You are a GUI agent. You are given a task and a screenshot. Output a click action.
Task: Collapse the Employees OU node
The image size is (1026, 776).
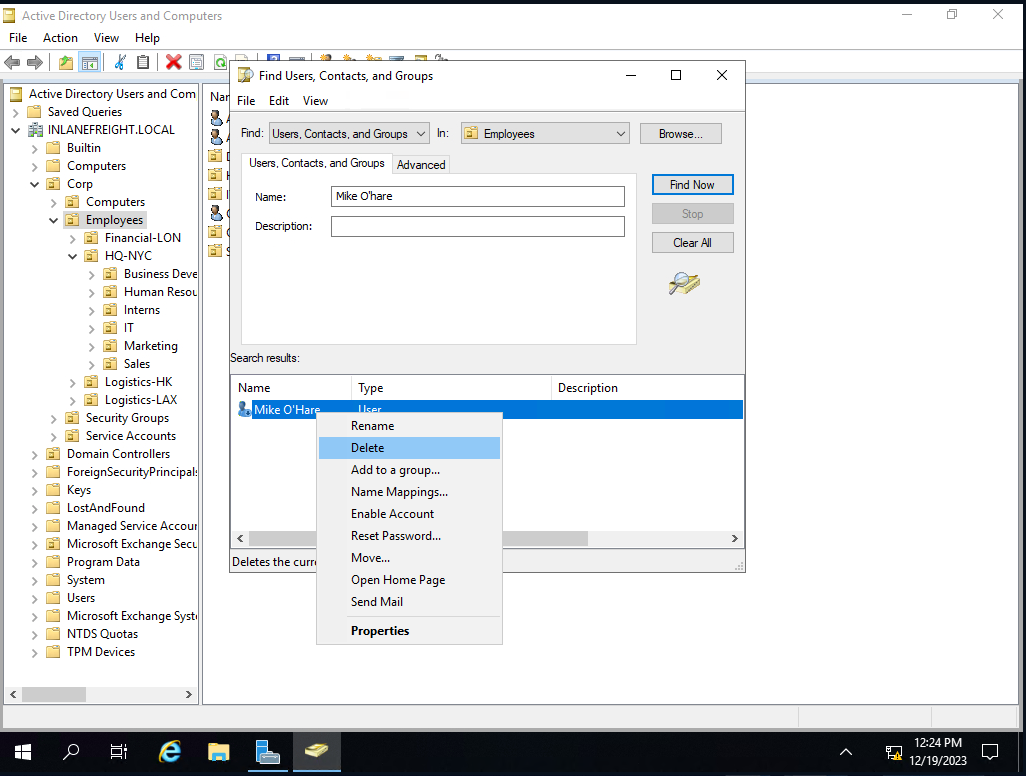pyautogui.click(x=54, y=220)
